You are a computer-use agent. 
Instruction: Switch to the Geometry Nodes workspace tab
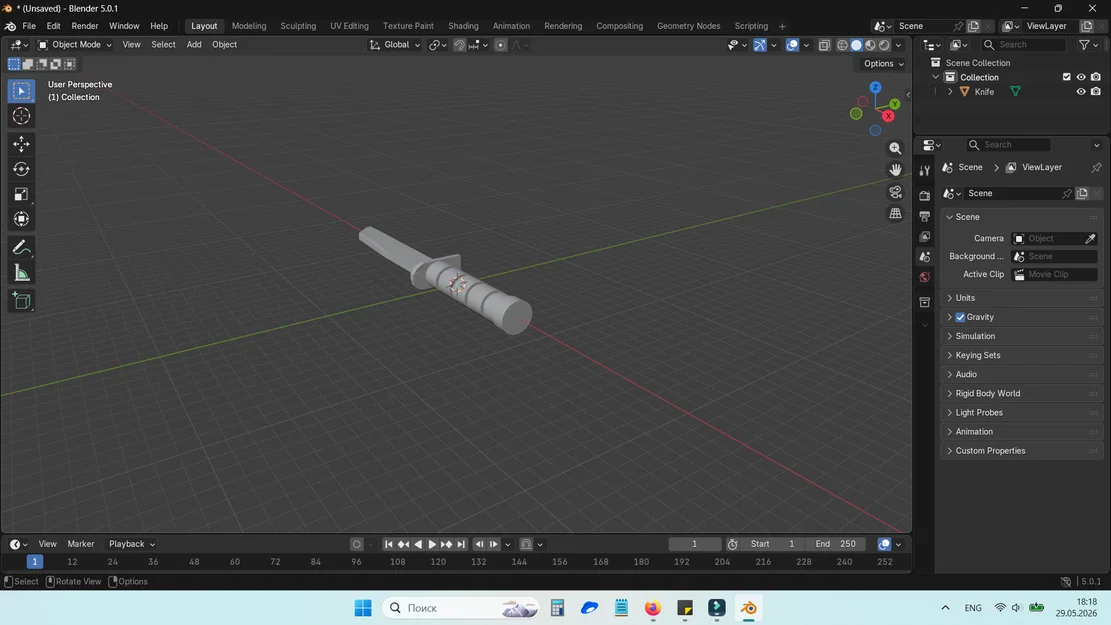(688, 26)
